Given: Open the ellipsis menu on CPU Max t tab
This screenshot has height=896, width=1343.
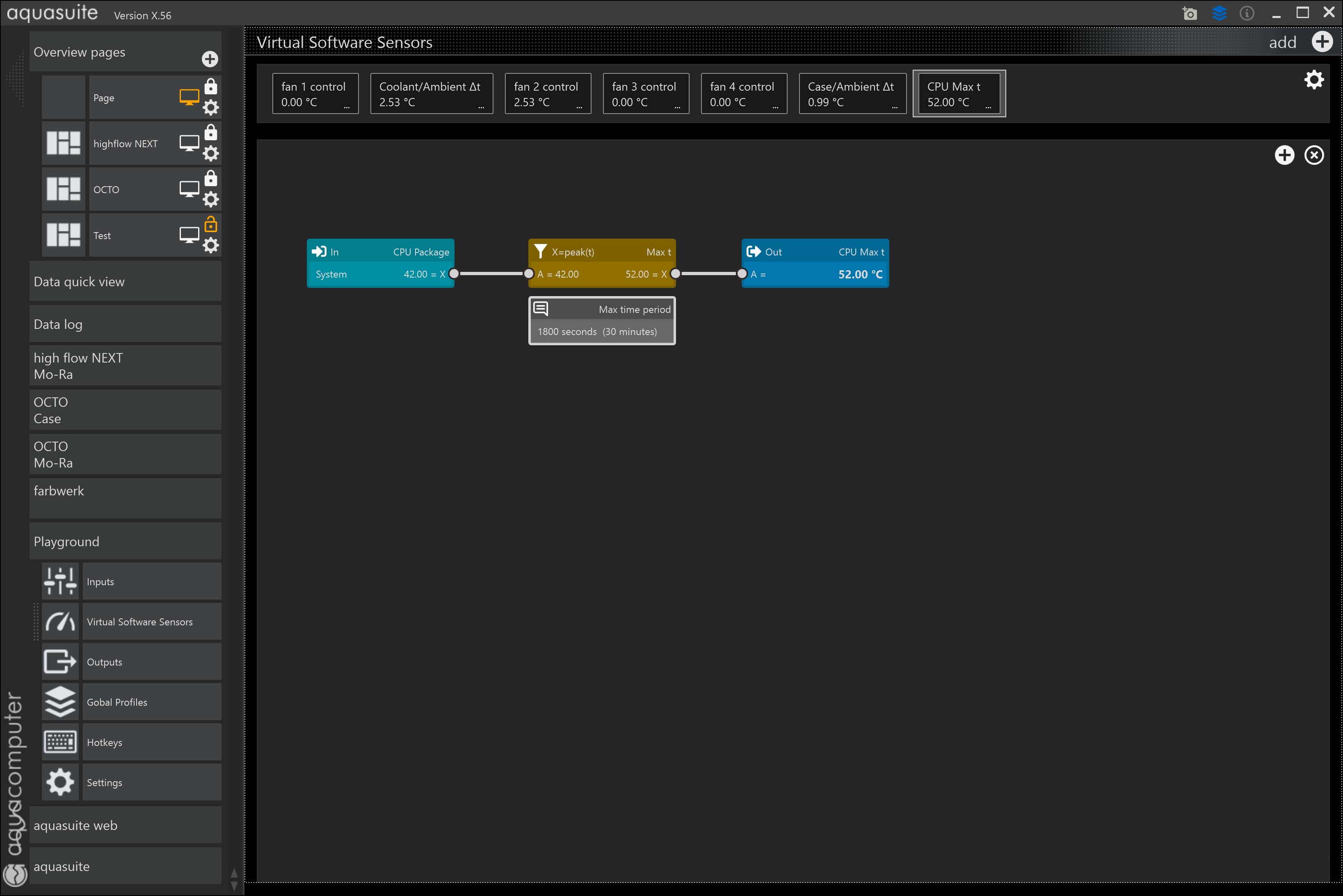Looking at the screenshot, I should pyautogui.click(x=988, y=107).
